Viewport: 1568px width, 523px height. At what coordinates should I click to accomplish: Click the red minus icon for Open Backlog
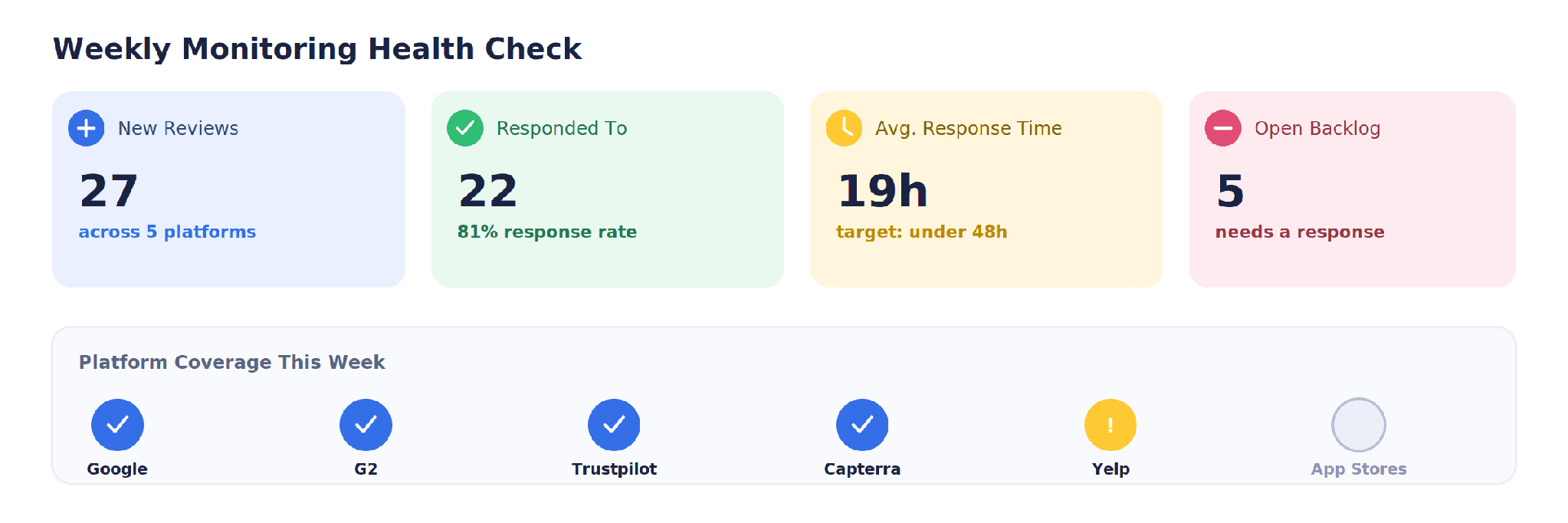click(1223, 128)
